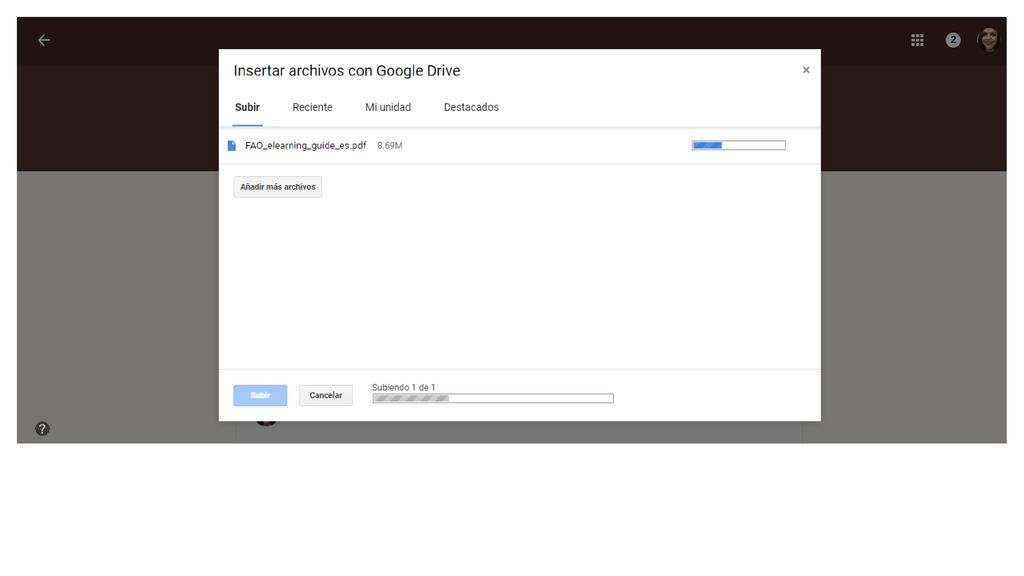Image resolution: width=1024 pixels, height=576 pixels.
Task: Click the help question mark icon
Action: [x=42, y=429]
